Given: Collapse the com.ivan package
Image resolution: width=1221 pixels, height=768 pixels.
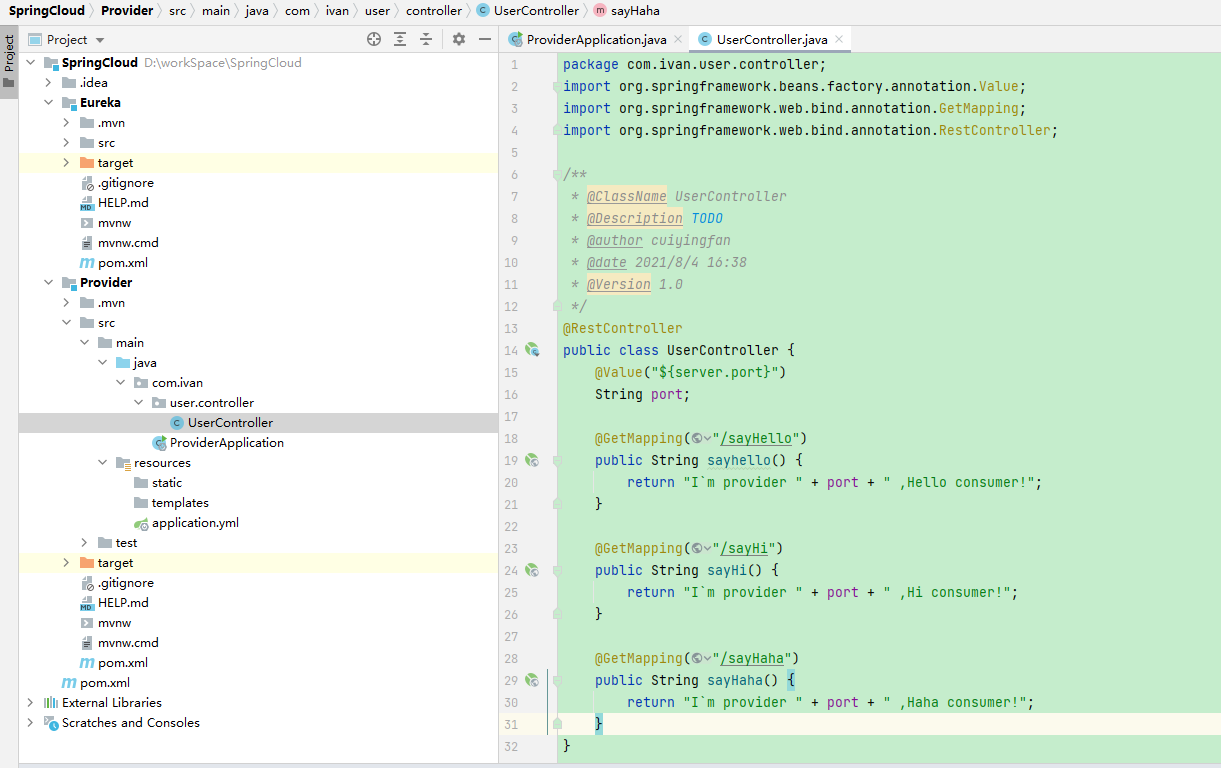Looking at the screenshot, I should pyautogui.click(x=121, y=382).
